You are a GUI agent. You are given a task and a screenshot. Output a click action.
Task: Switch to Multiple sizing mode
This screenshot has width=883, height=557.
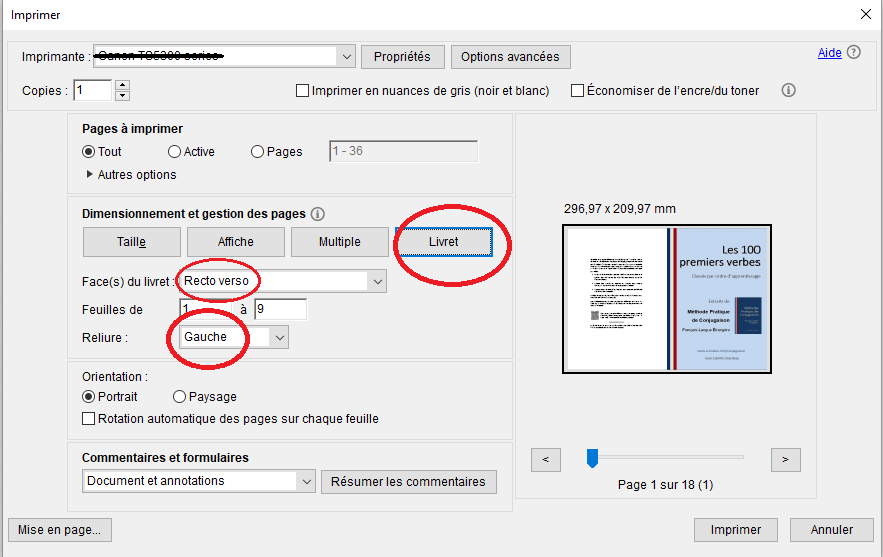339,242
